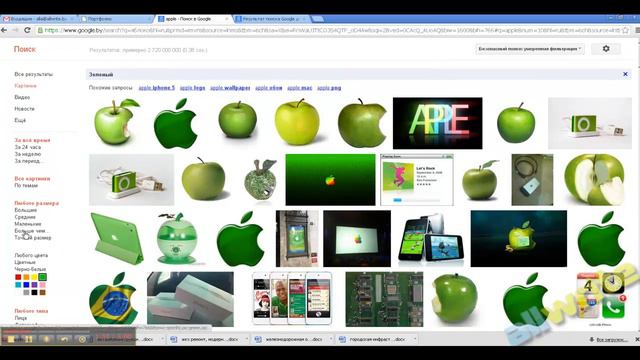
Task: Switch to Видео results
Action: click(x=22, y=97)
